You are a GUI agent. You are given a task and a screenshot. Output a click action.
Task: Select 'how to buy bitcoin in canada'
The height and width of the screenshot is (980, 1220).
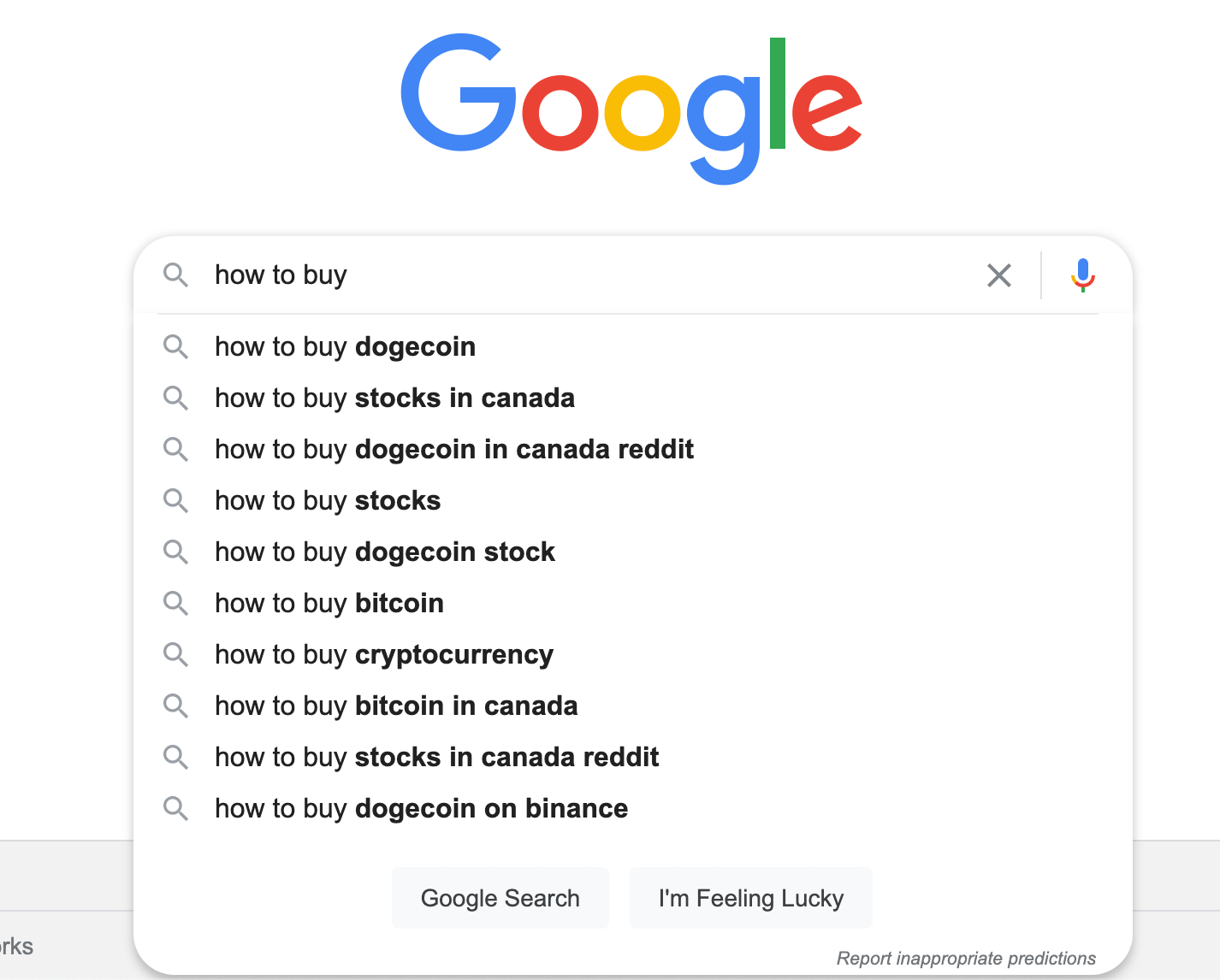tap(396, 705)
